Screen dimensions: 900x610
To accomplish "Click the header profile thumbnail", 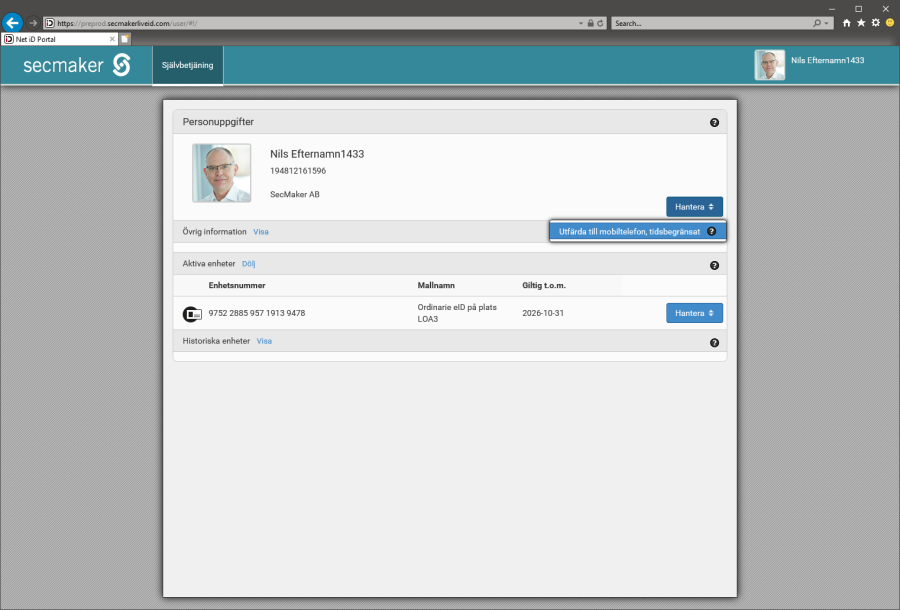I will click(770, 65).
